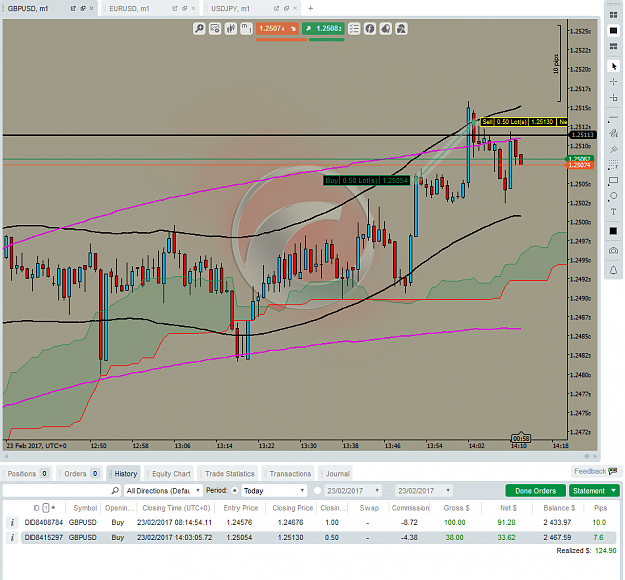Click the last icon in chart toolbar

point(401,29)
